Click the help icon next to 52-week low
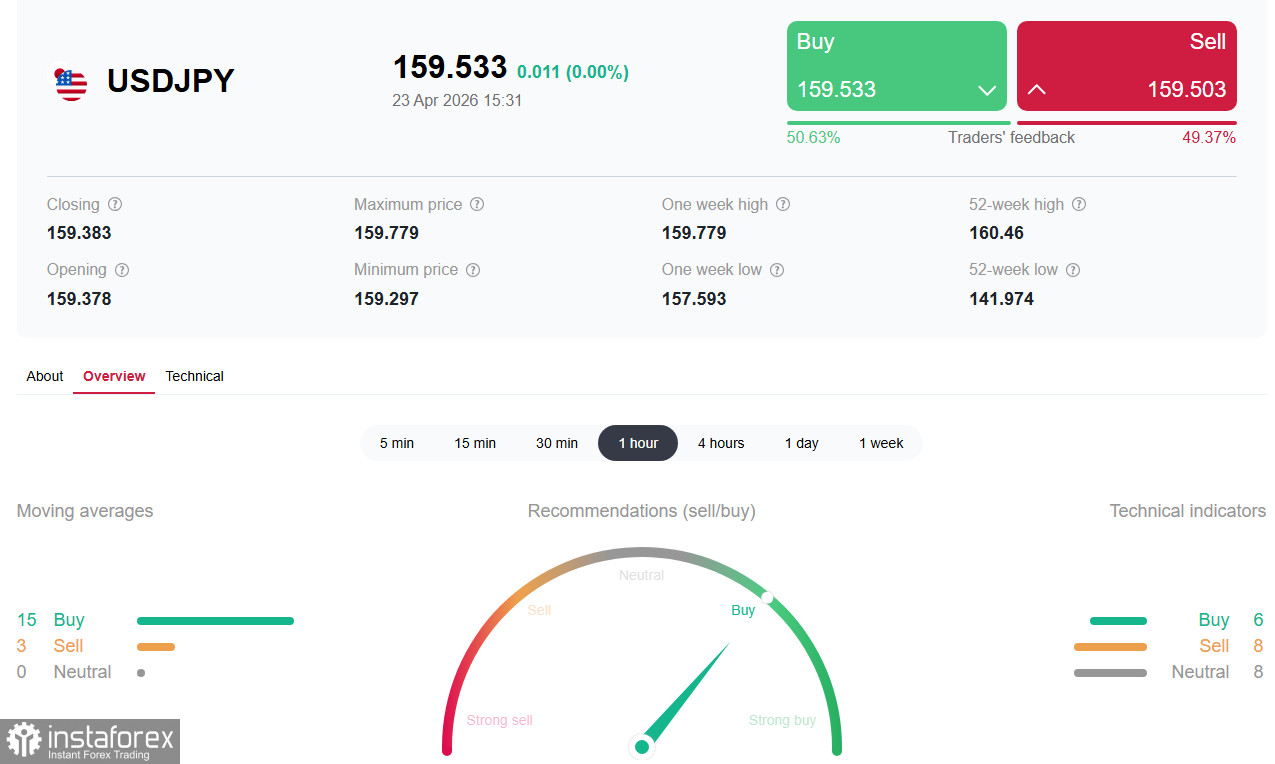The width and height of the screenshot is (1275, 764). click(x=1073, y=270)
